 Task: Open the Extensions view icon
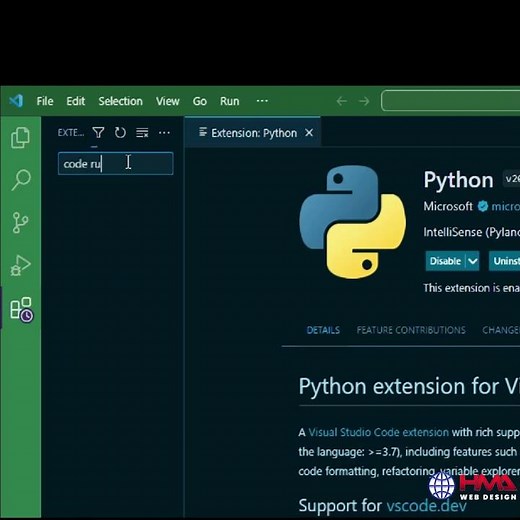pyautogui.click(x=21, y=310)
